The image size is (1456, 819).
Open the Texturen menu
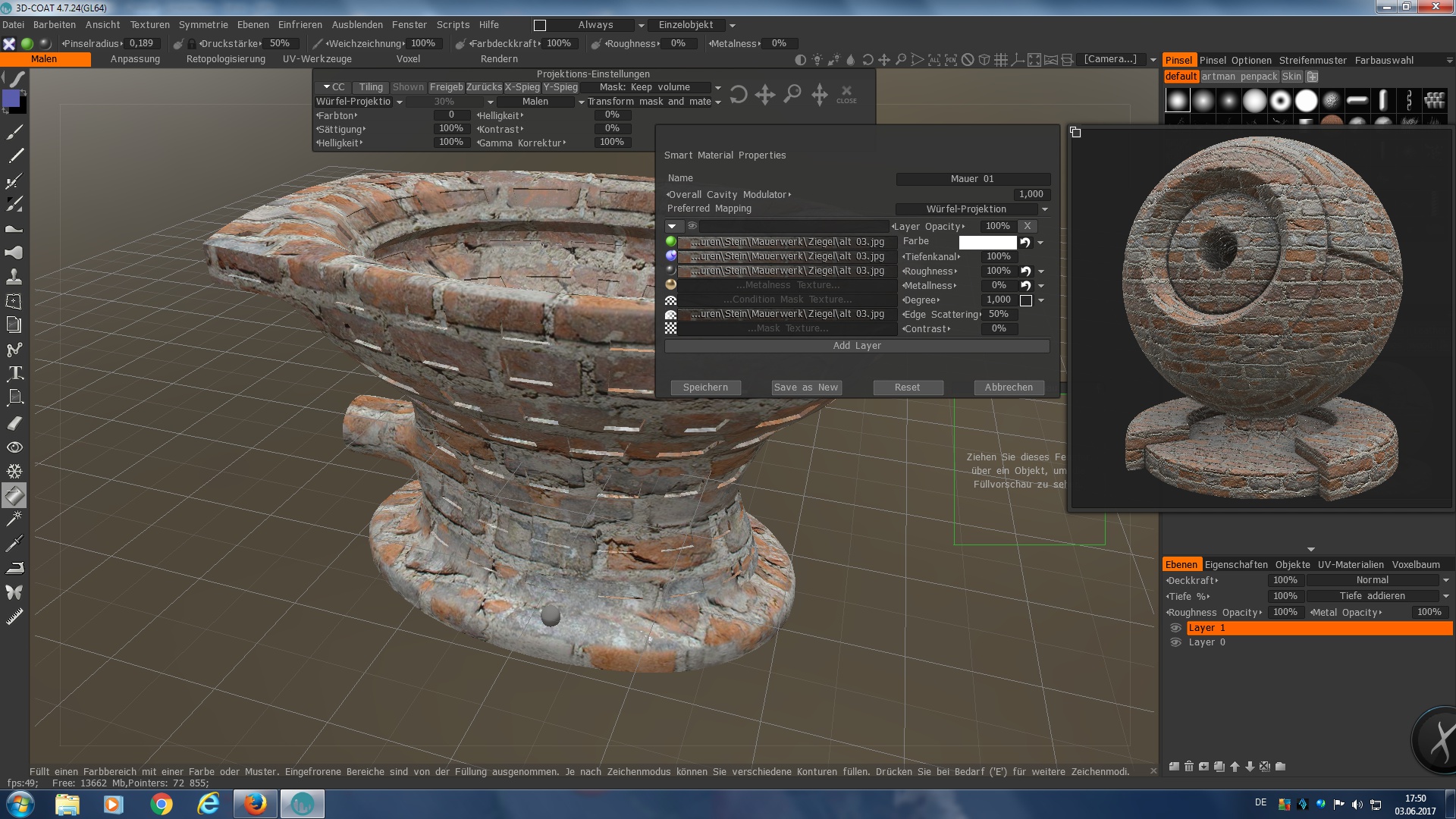(149, 25)
